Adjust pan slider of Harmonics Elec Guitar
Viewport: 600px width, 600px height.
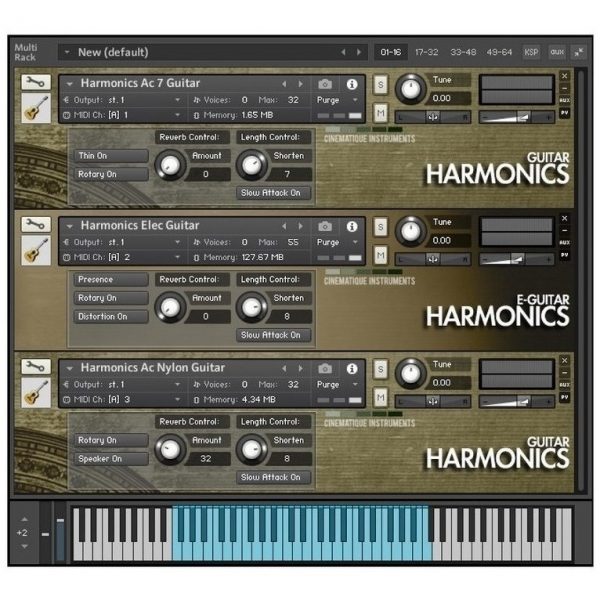point(432,259)
